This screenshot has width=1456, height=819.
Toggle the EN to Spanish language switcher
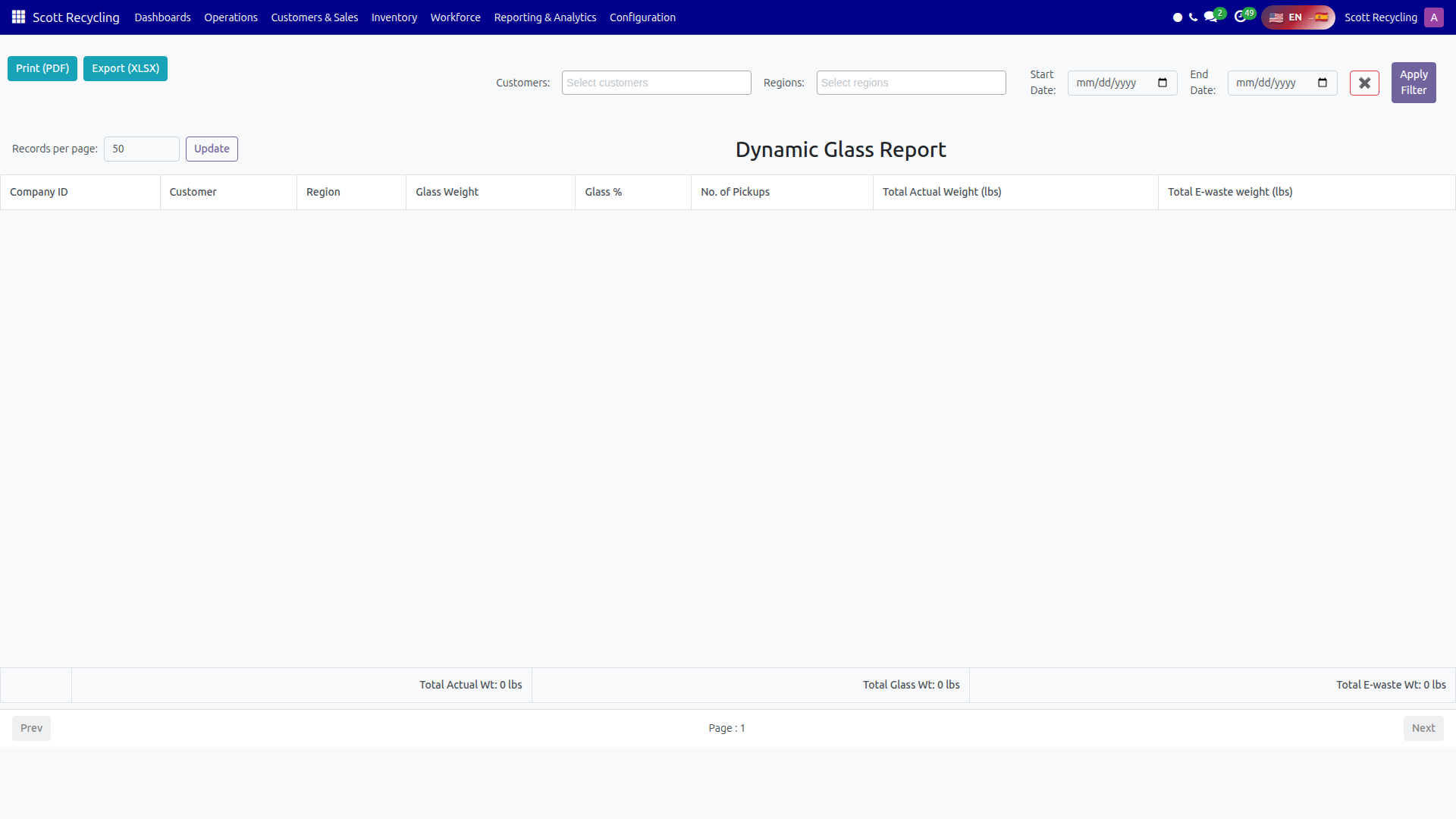[x=1298, y=17]
